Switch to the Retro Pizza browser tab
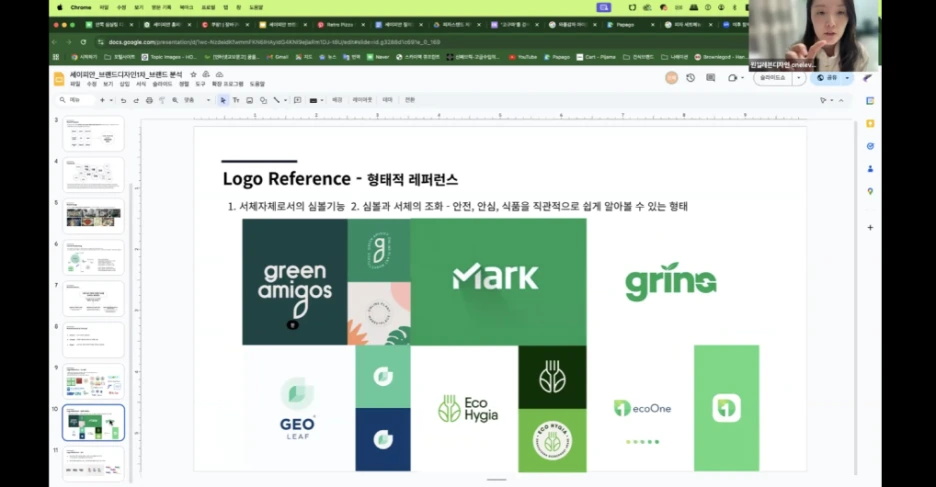The width and height of the screenshot is (936, 487). pos(340,25)
